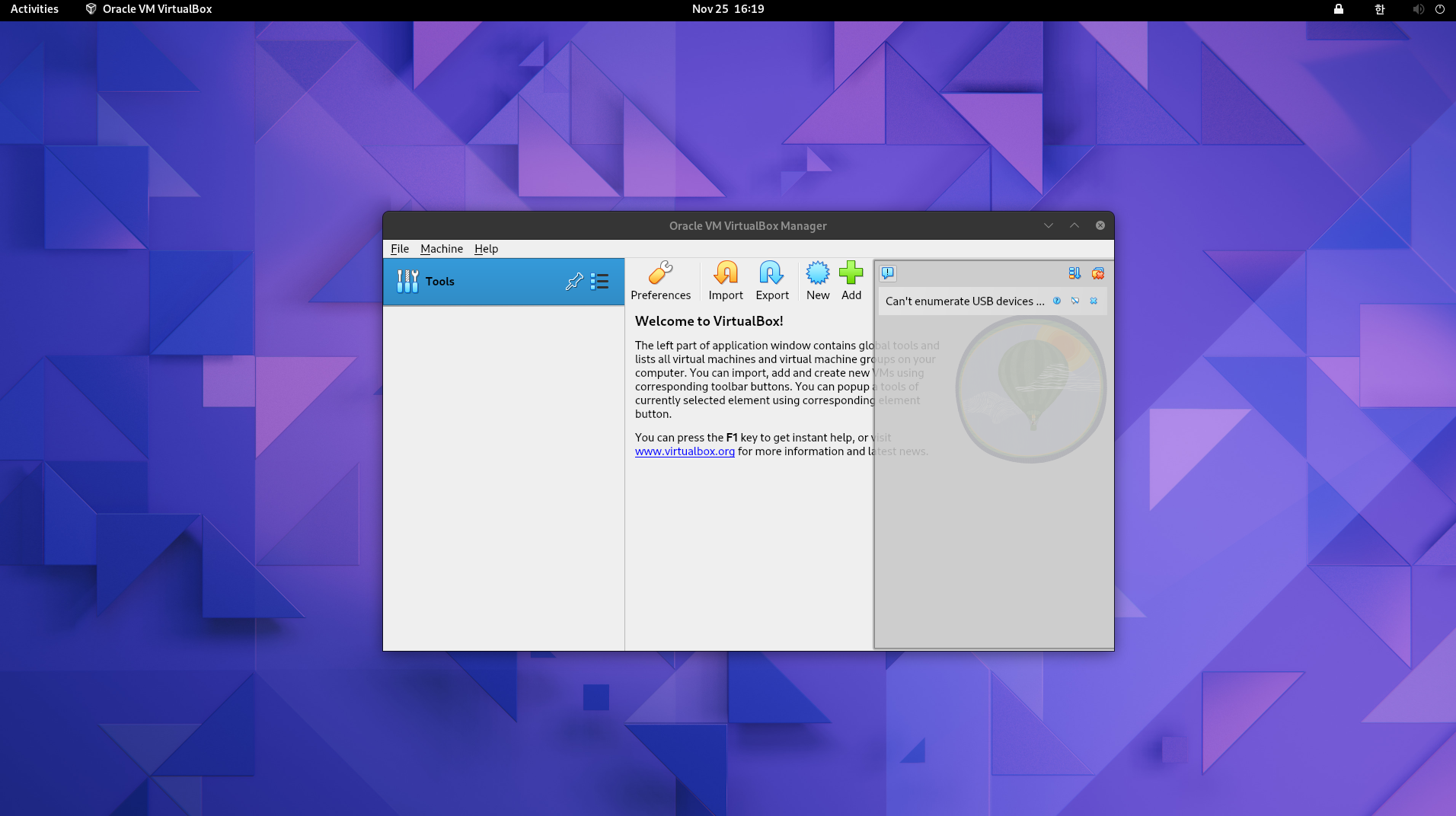Click the volume icon in system tray
Screen dimensions: 1456x816
tap(1418, 9)
